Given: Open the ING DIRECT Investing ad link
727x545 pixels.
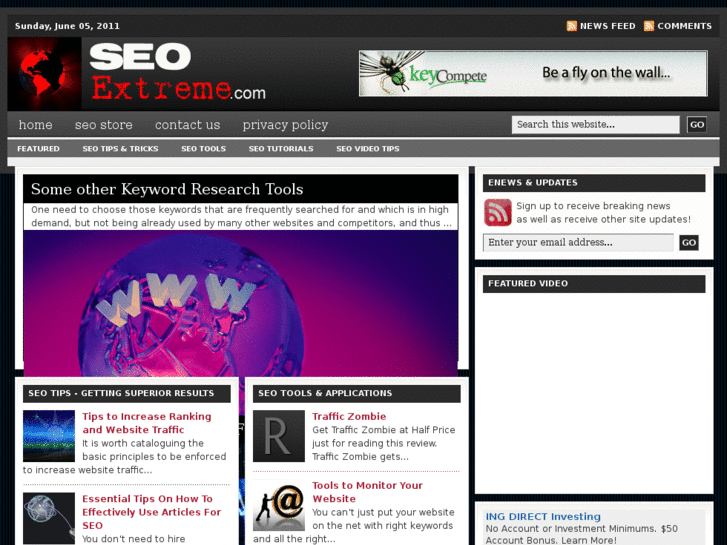Looking at the screenshot, I should (x=543, y=517).
